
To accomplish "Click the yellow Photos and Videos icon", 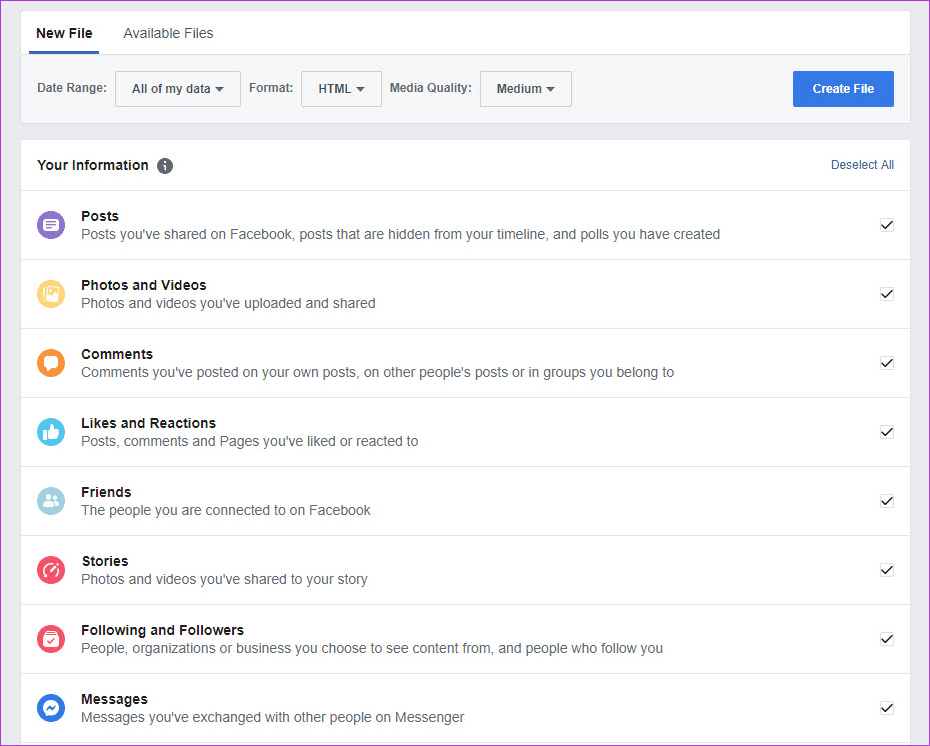I will click(51, 294).
